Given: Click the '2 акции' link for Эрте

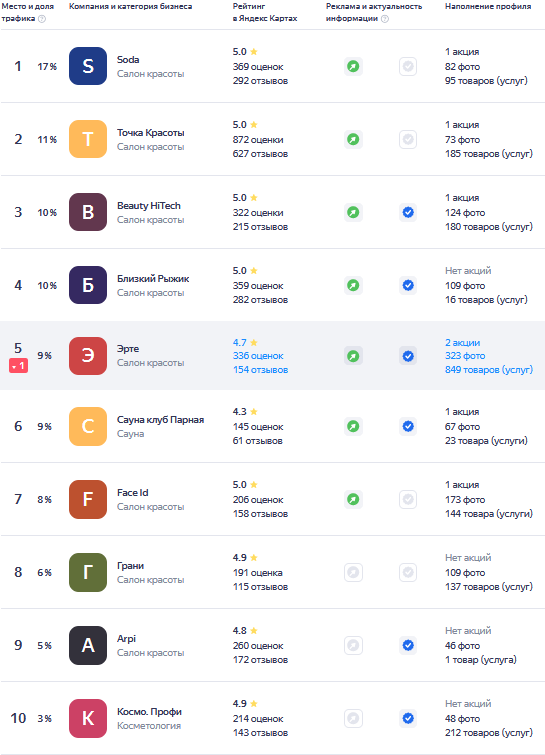Looking at the screenshot, I should (x=462, y=343).
